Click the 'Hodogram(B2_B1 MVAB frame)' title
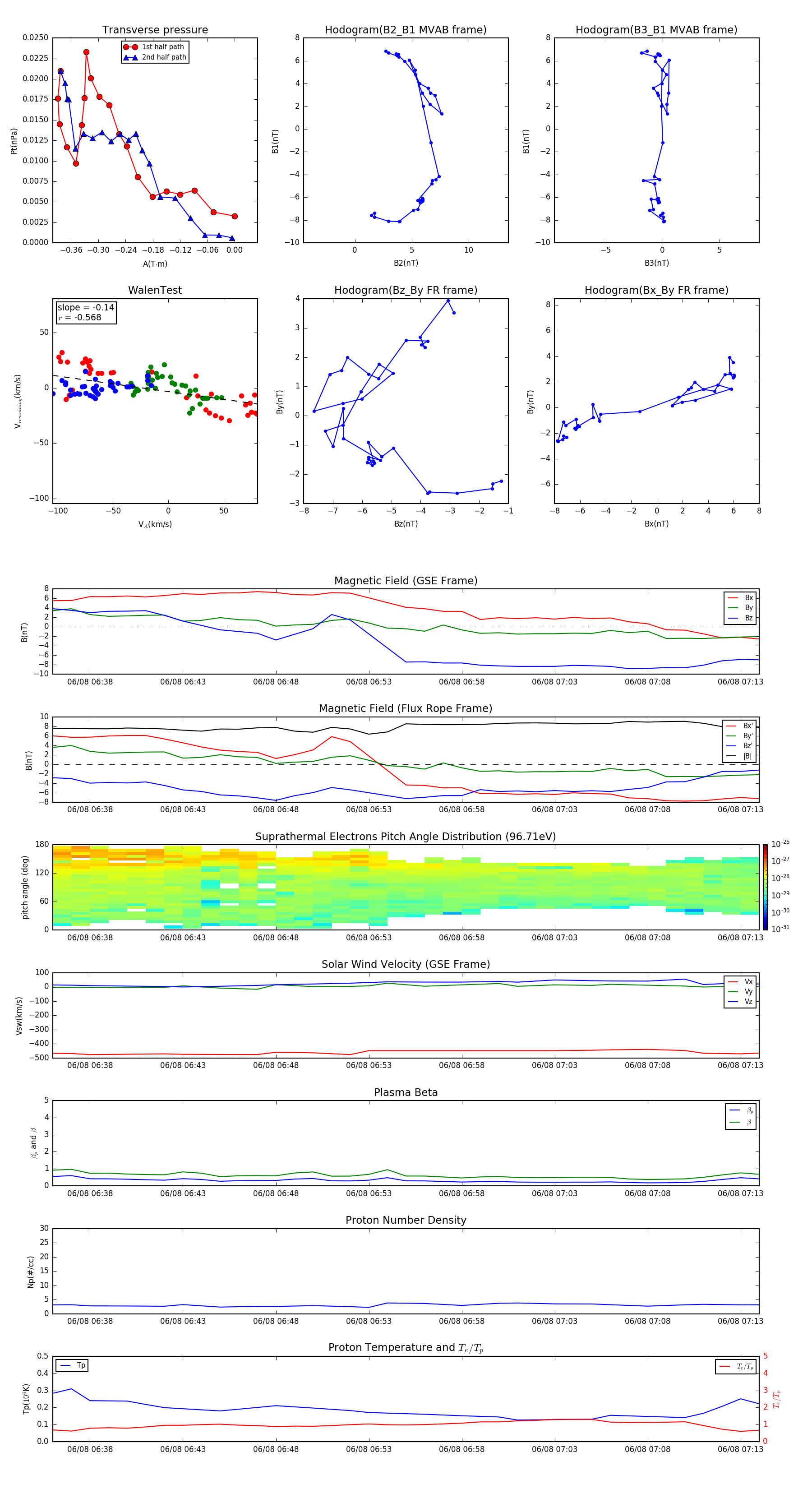This screenshot has height=1489, width=812. point(406,30)
